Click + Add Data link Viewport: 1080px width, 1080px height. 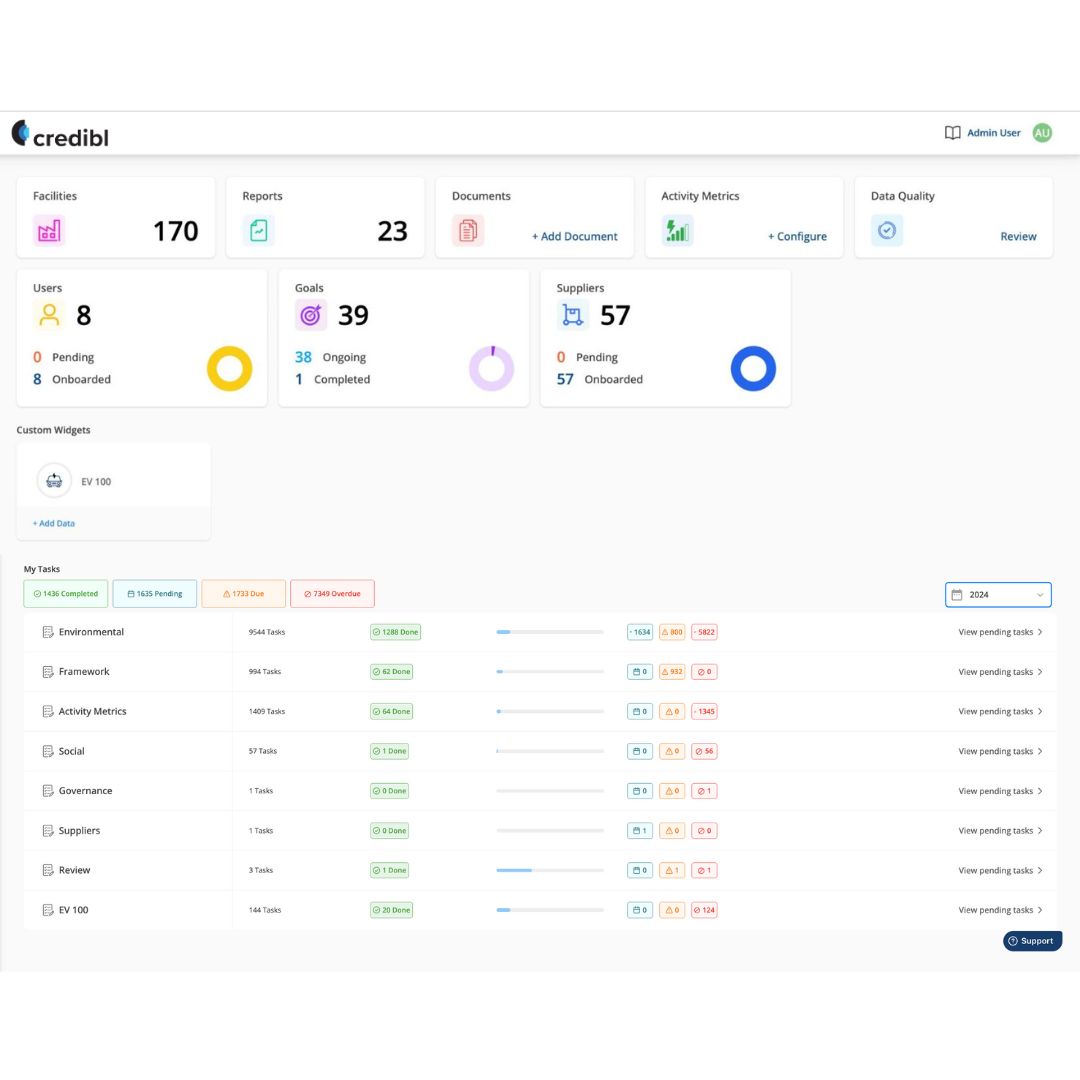click(54, 523)
